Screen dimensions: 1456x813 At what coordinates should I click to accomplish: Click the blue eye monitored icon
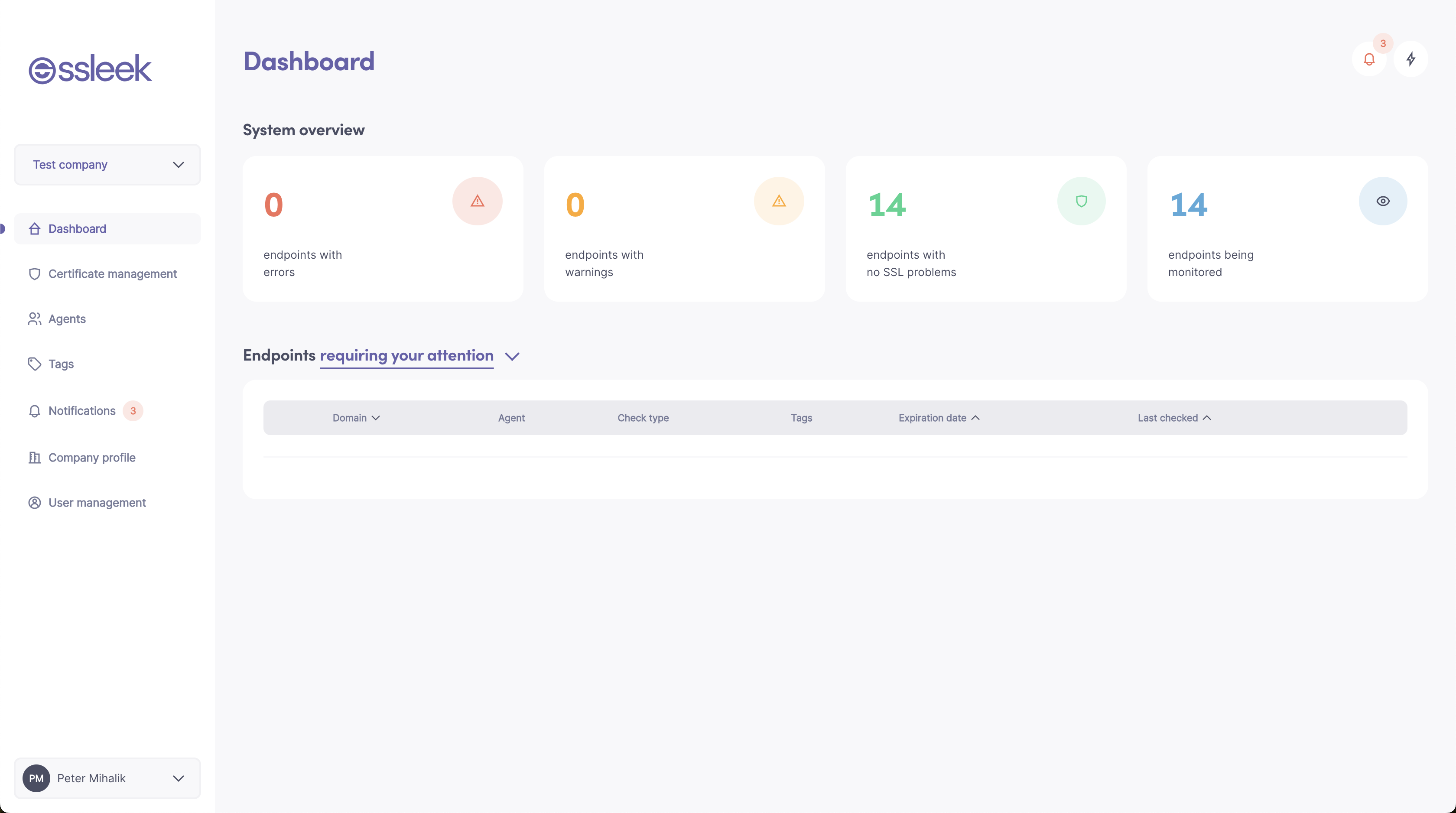click(x=1382, y=201)
